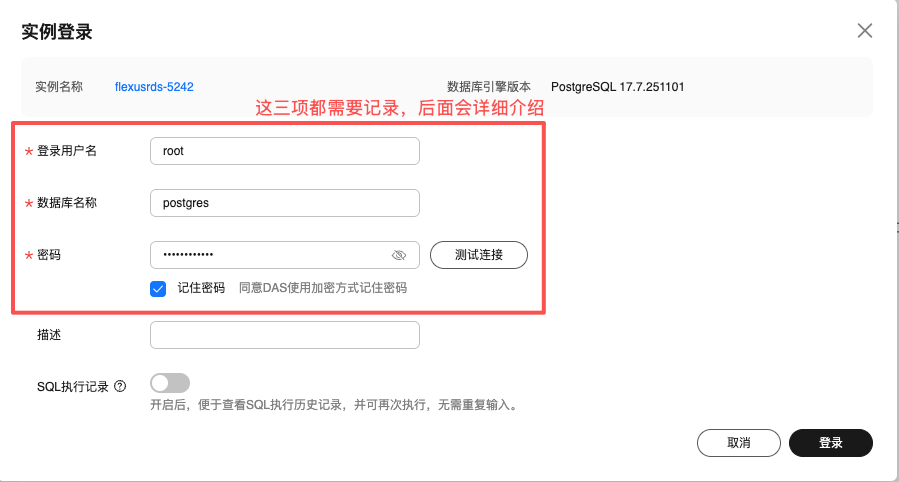Click the 实例登录 dialog title
The image size is (899, 482).
point(57,32)
